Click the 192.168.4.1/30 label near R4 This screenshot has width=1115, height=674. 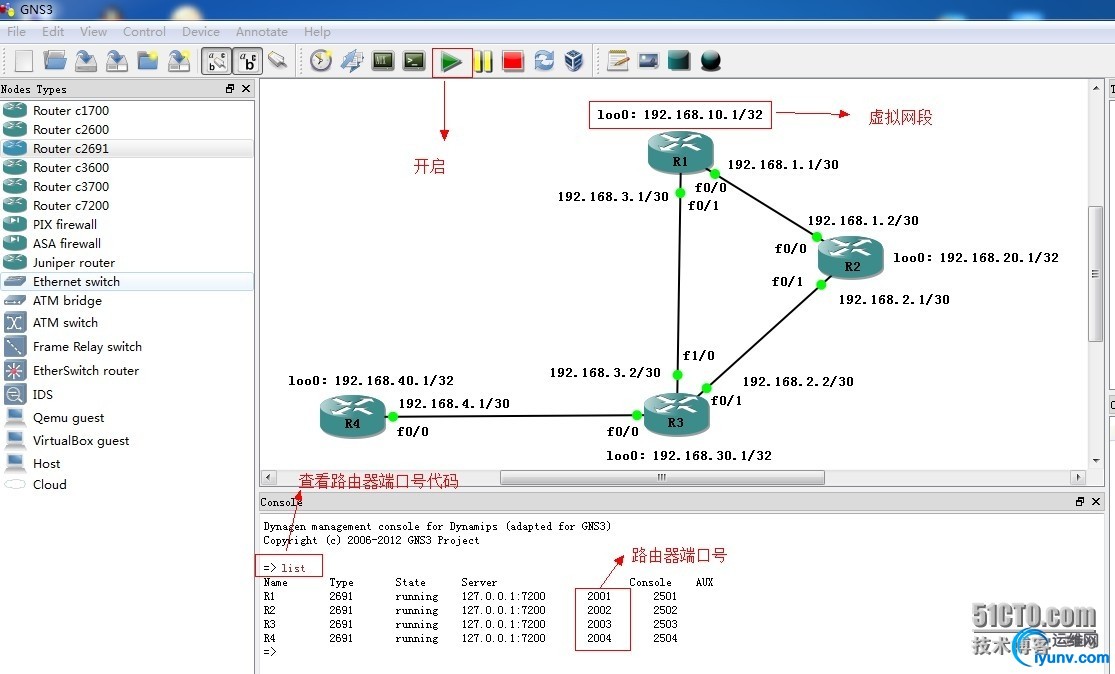pyautogui.click(x=454, y=403)
